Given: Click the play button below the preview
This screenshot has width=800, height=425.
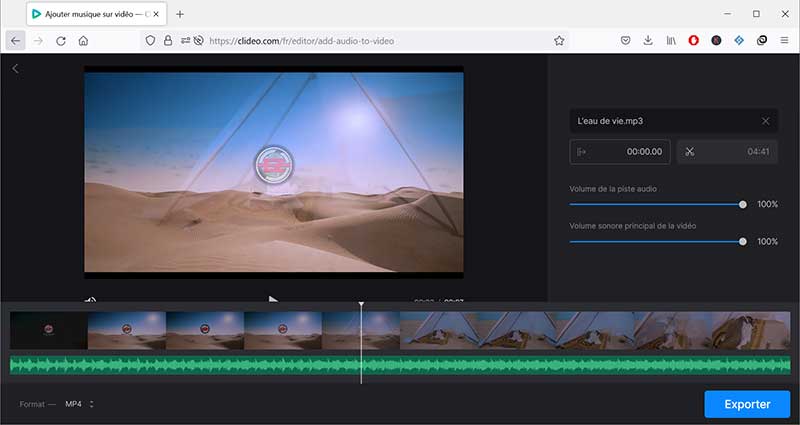Looking at the screenshot, I should coord(273,299).
